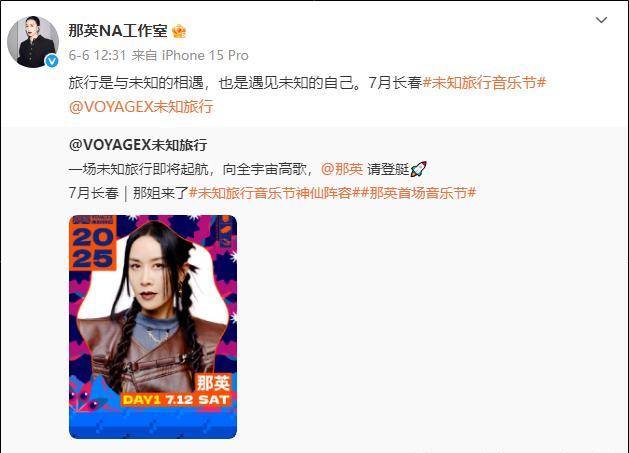Click the blue verified badge on the avatar
629x453 pixels.
click(52, 61)
